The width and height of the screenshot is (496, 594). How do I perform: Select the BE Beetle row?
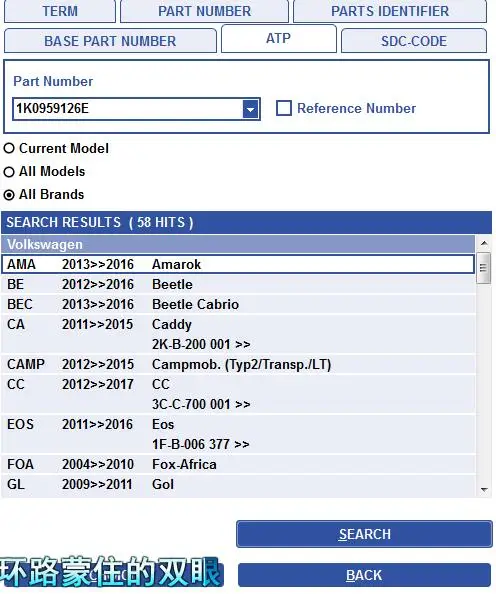click(238, 284)
